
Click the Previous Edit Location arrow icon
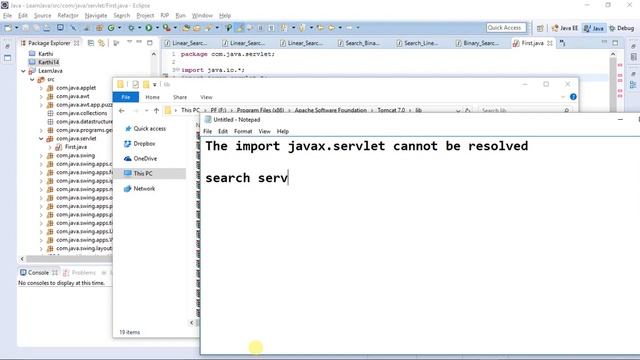click(x=320, y=28)
